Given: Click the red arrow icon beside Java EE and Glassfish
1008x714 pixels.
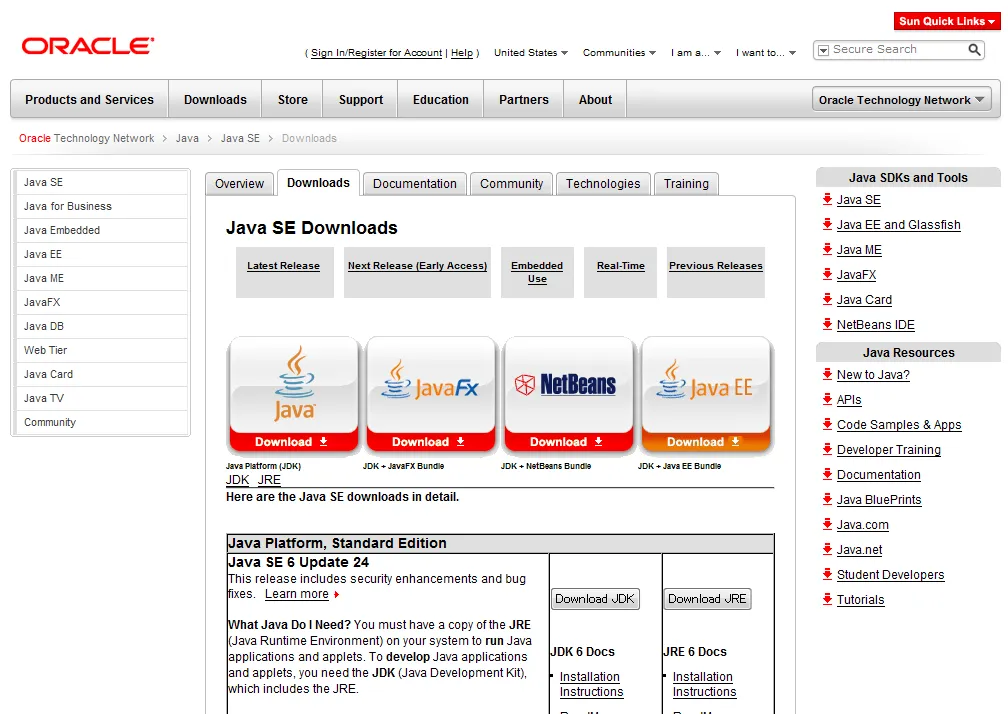Looking at the screenshot, I should [x=827, y=224].
